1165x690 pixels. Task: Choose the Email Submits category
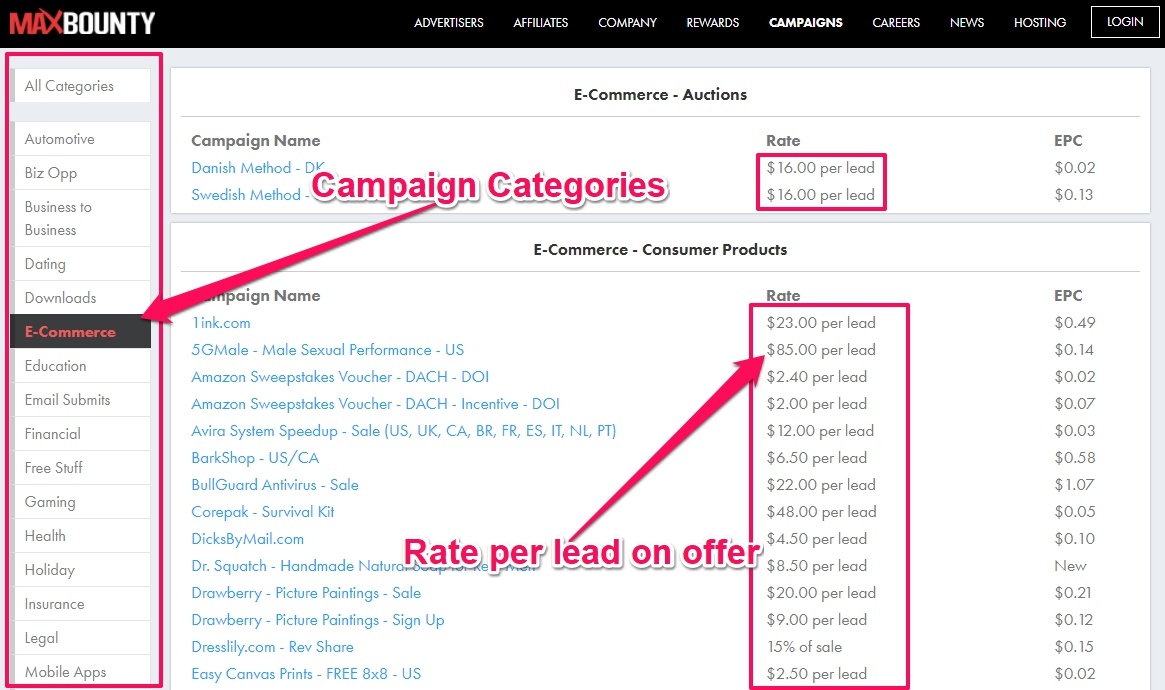click(82, 400)
